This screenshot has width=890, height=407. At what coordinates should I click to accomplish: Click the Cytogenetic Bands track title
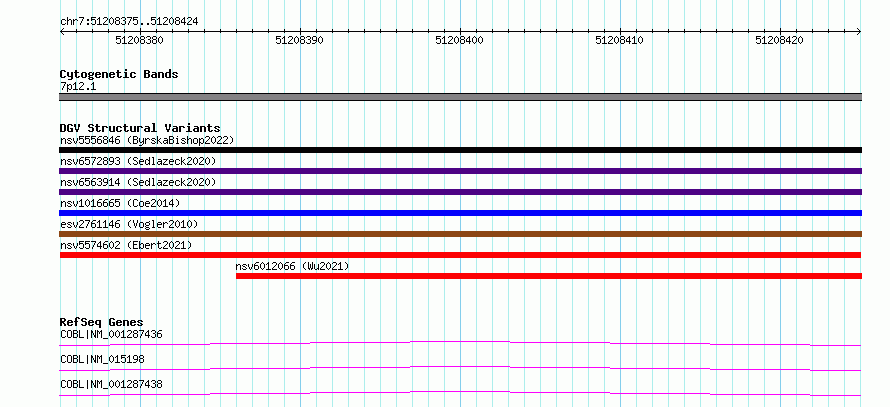[x=119, y=74]
